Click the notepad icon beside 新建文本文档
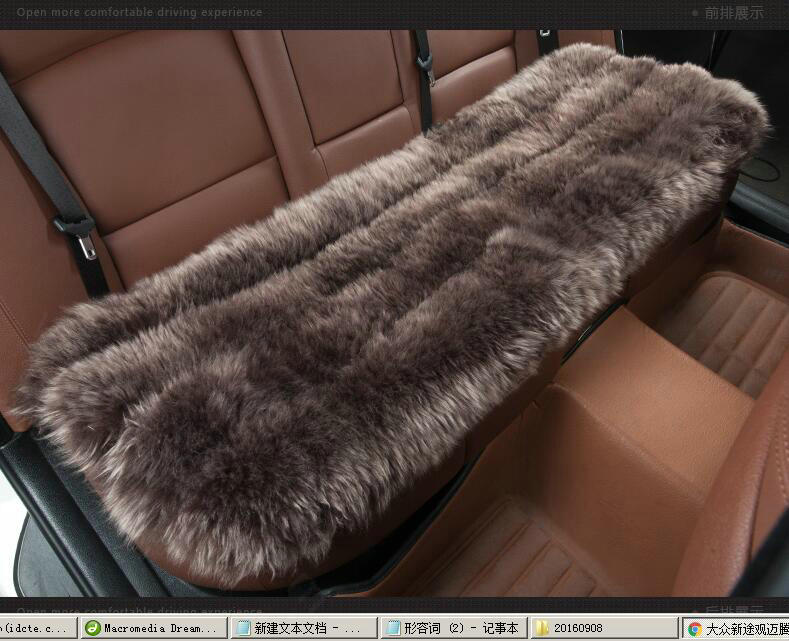 242,629
